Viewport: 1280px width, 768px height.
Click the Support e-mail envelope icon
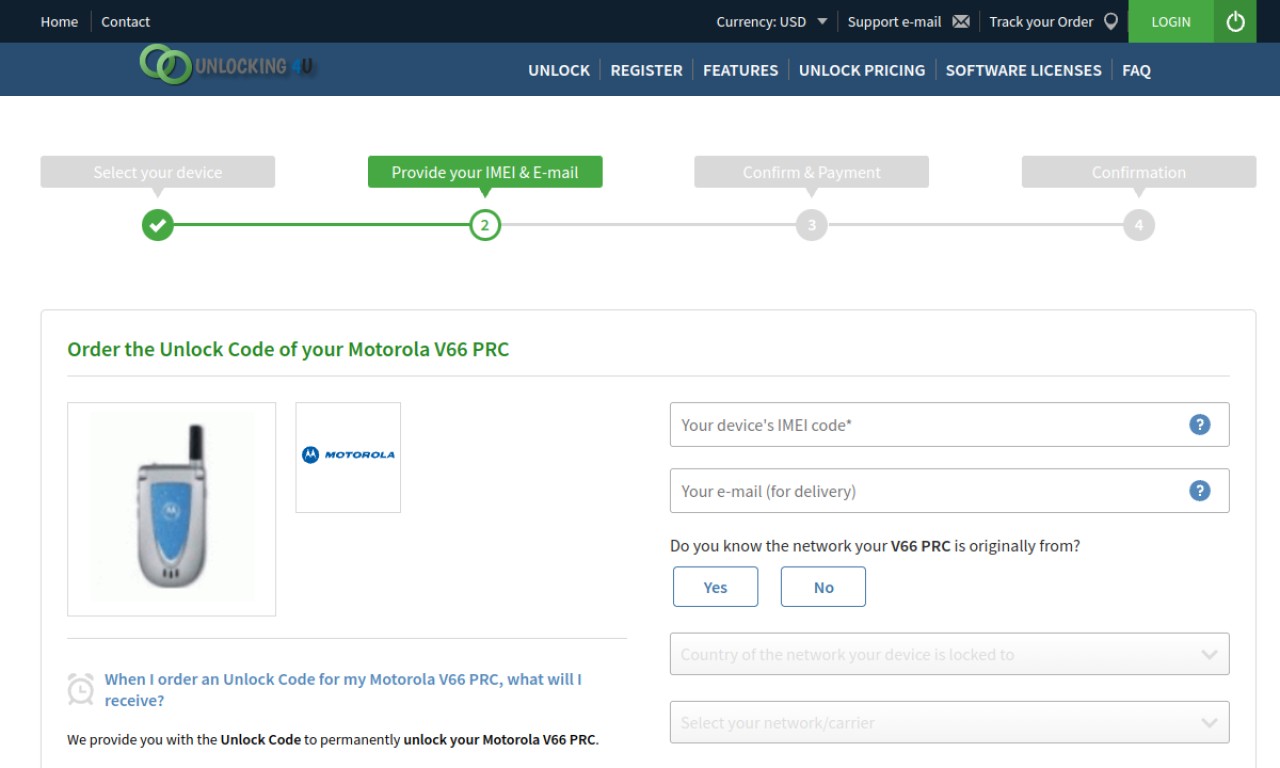[x=961, y=22]
